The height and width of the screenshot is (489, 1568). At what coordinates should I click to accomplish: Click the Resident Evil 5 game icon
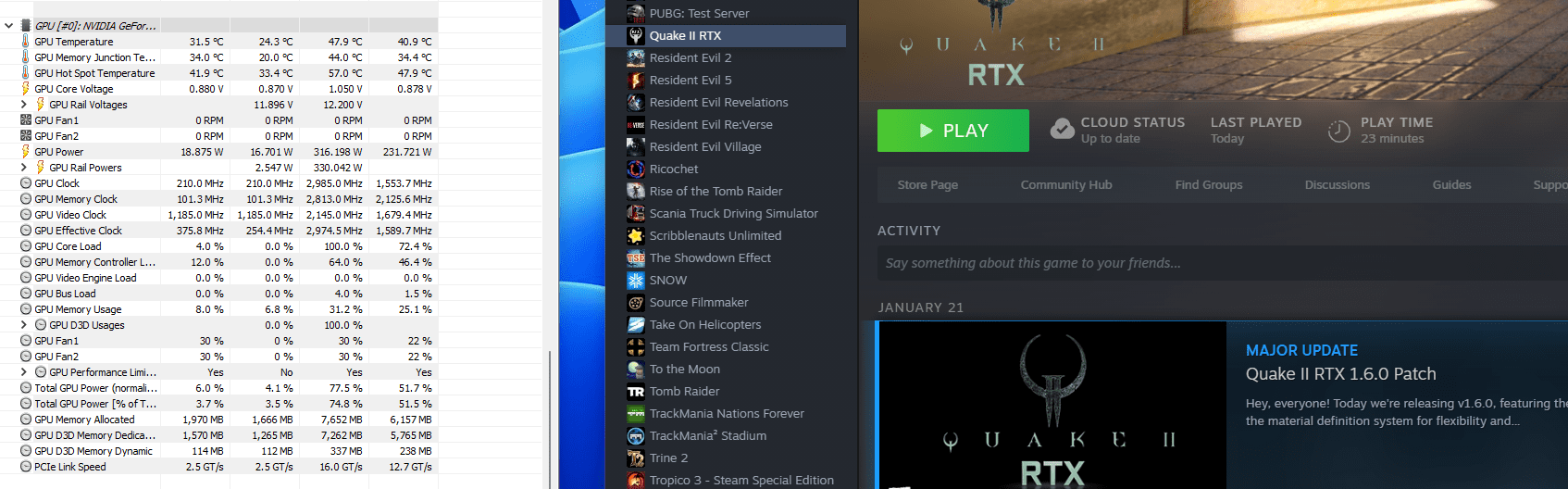pyautogui.click(x=636, y=80)
